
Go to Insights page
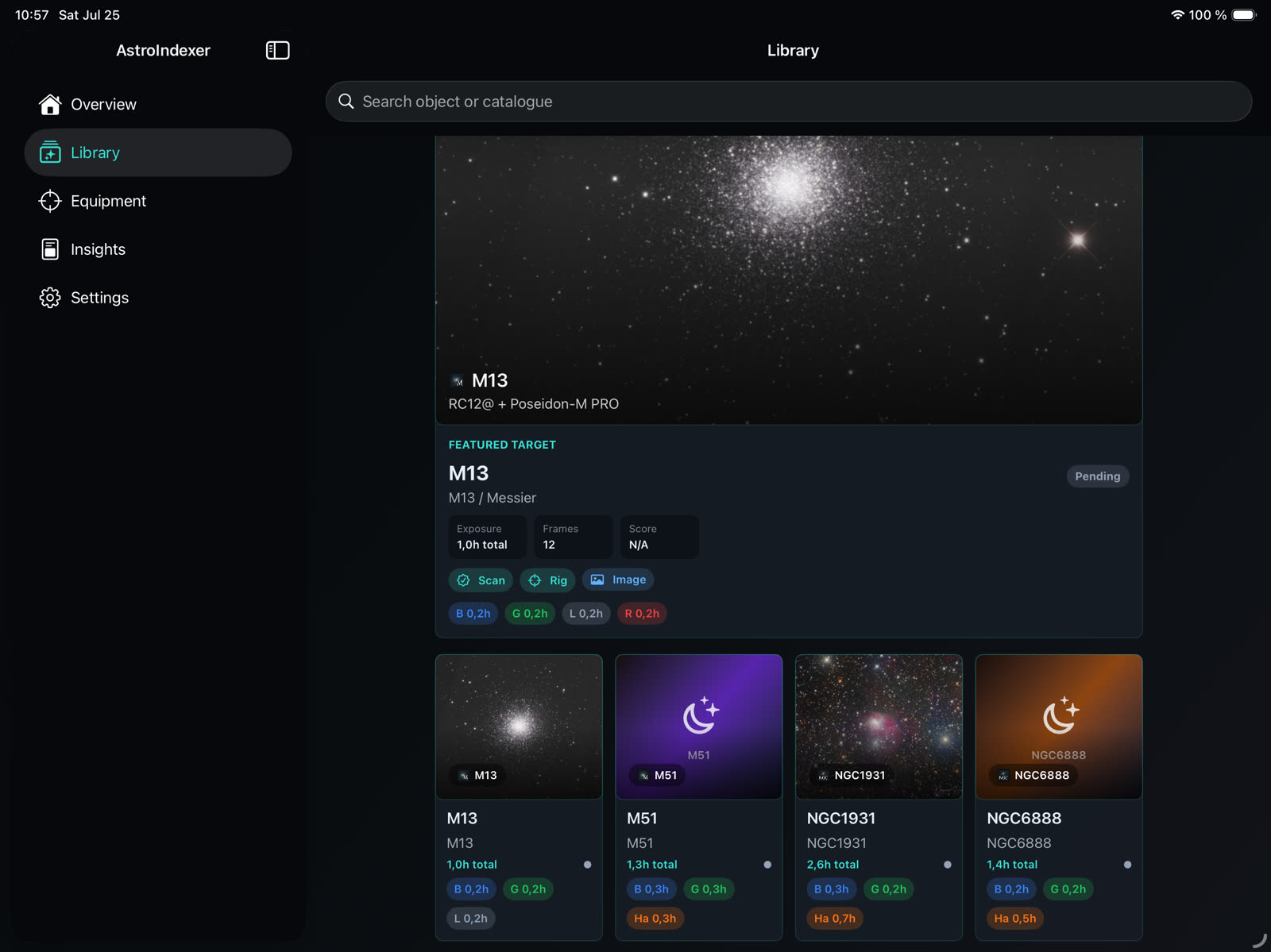pyautogui.click(x=158, y=249)
